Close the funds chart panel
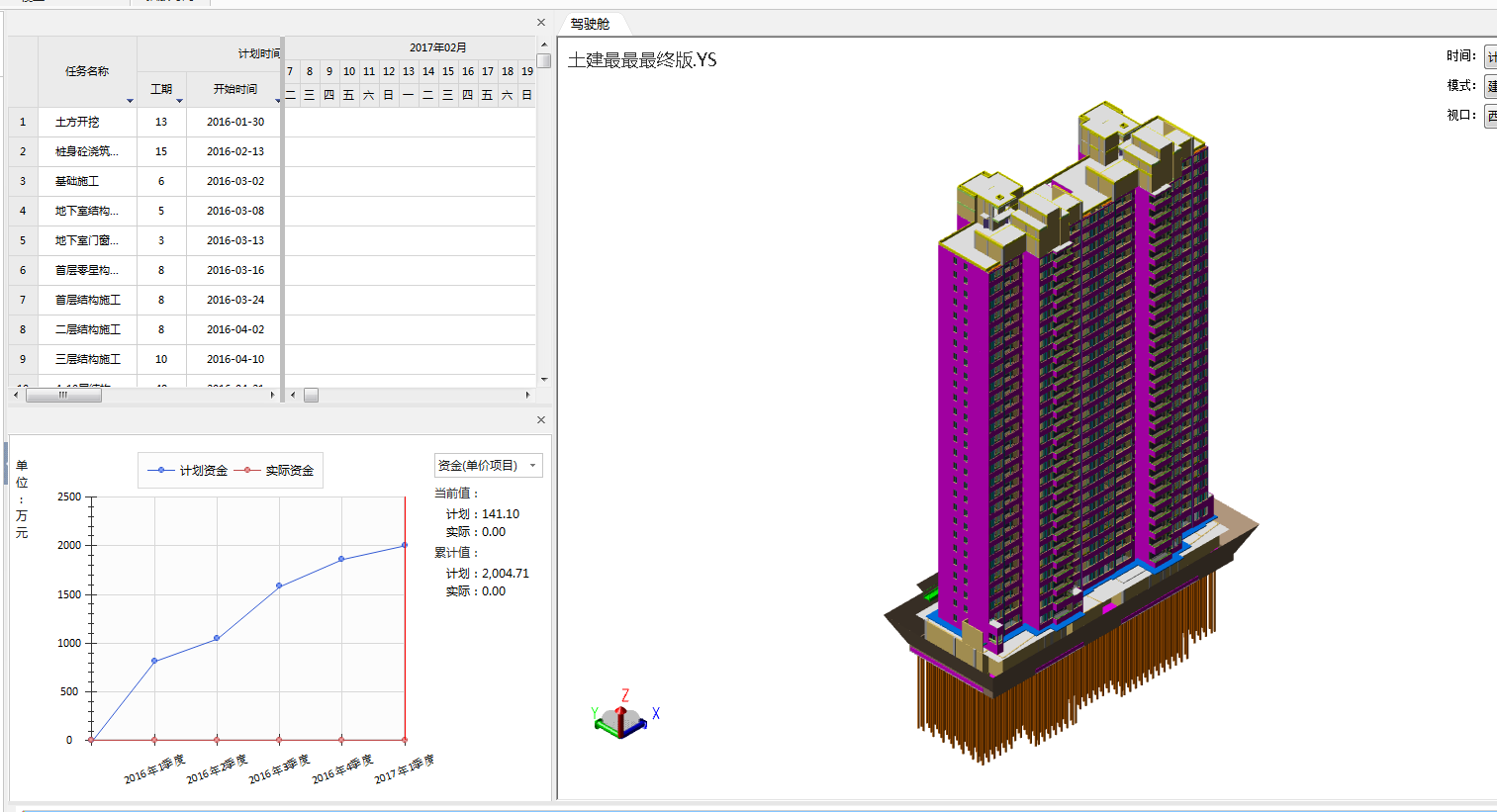1497x812 pixels. point(541,420)
